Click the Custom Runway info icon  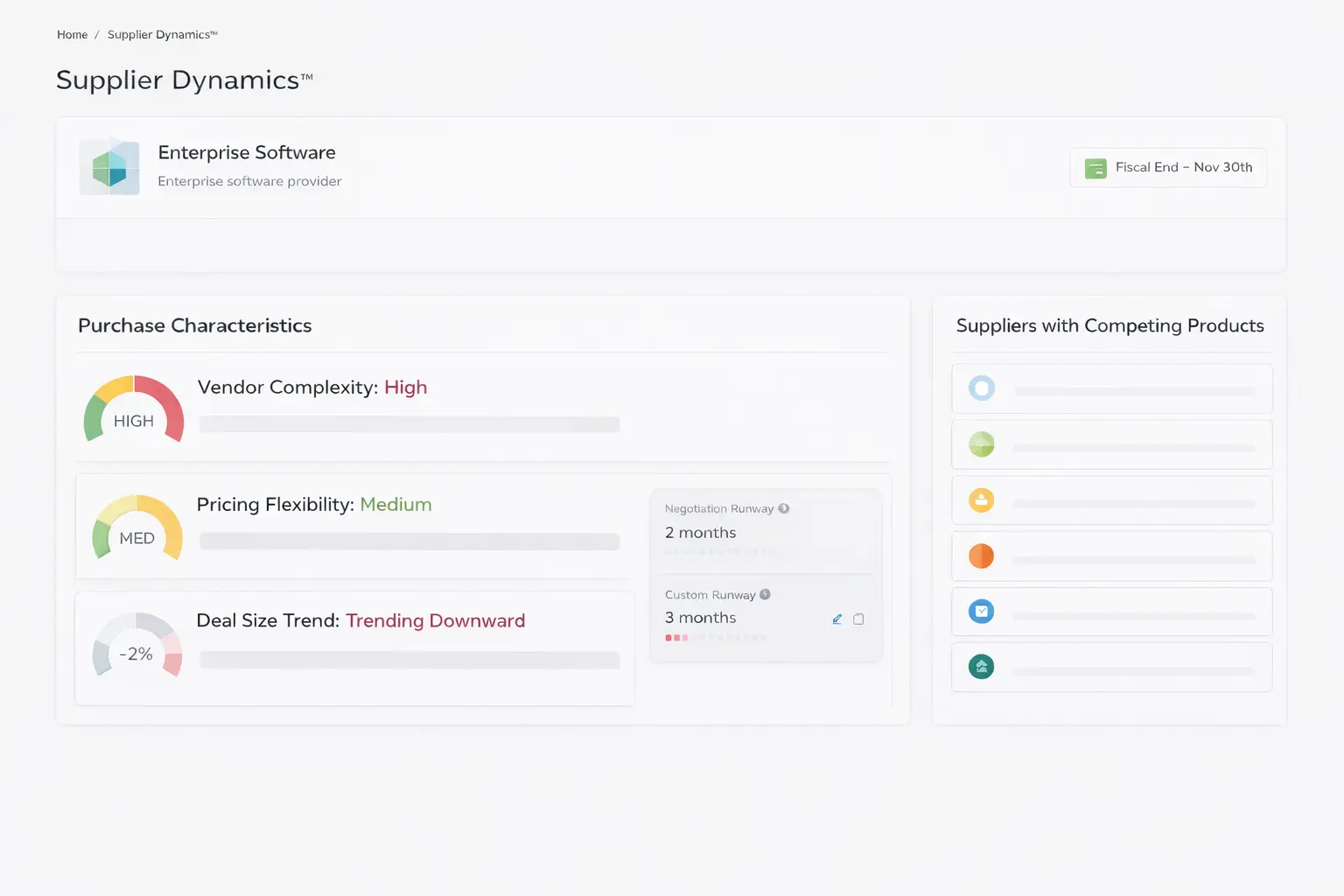click(765, 595)
